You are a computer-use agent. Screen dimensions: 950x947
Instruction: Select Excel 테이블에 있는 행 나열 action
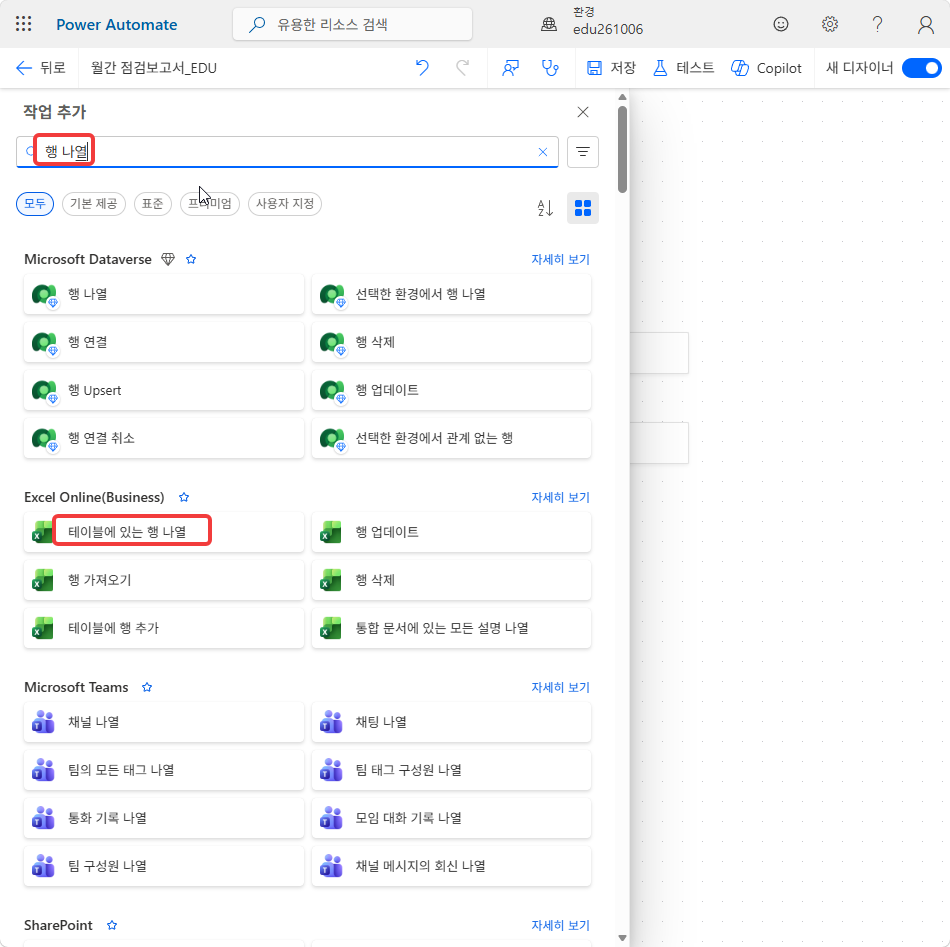[164, 532]
